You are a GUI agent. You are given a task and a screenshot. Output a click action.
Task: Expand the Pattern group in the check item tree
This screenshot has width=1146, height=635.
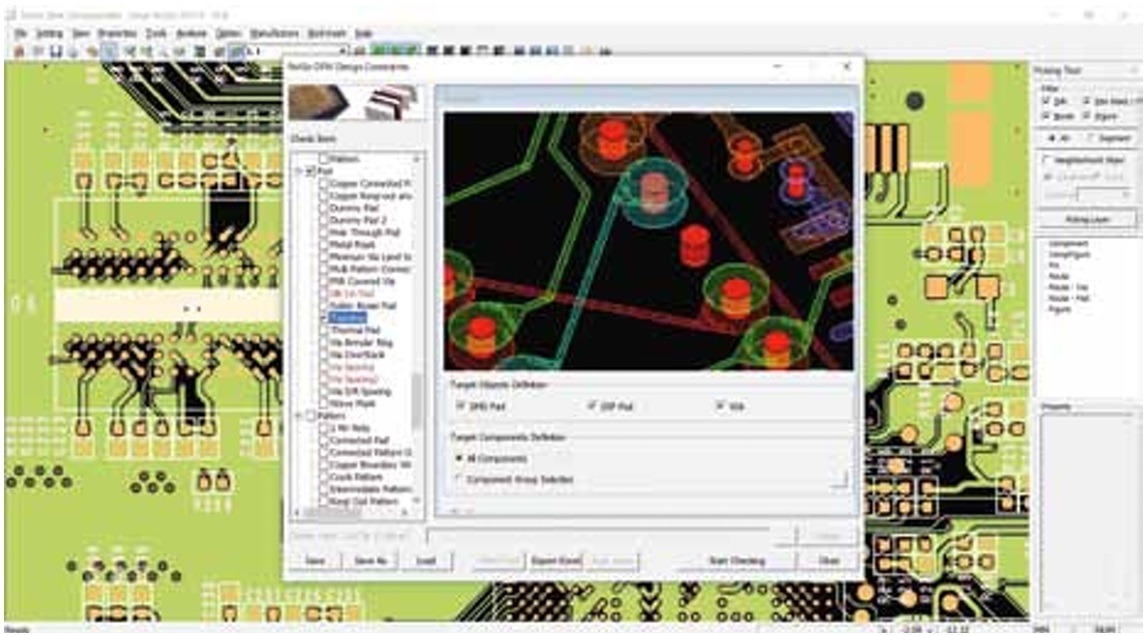coord(297,415)
